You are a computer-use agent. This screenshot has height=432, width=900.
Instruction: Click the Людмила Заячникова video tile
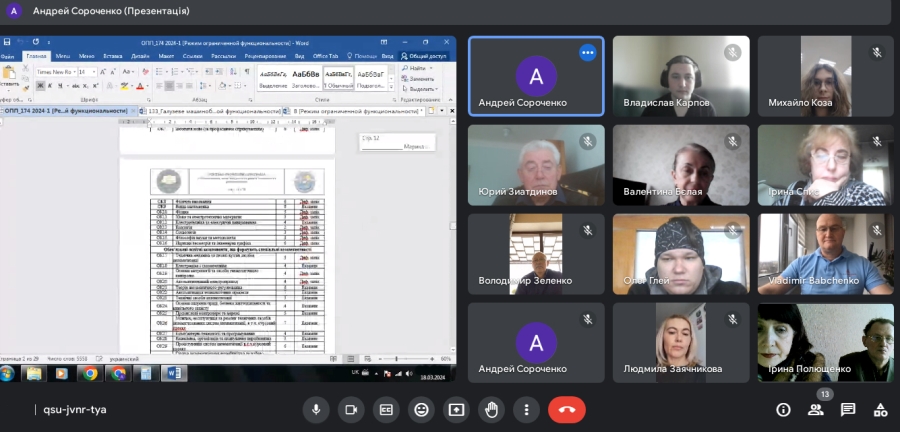680,342
